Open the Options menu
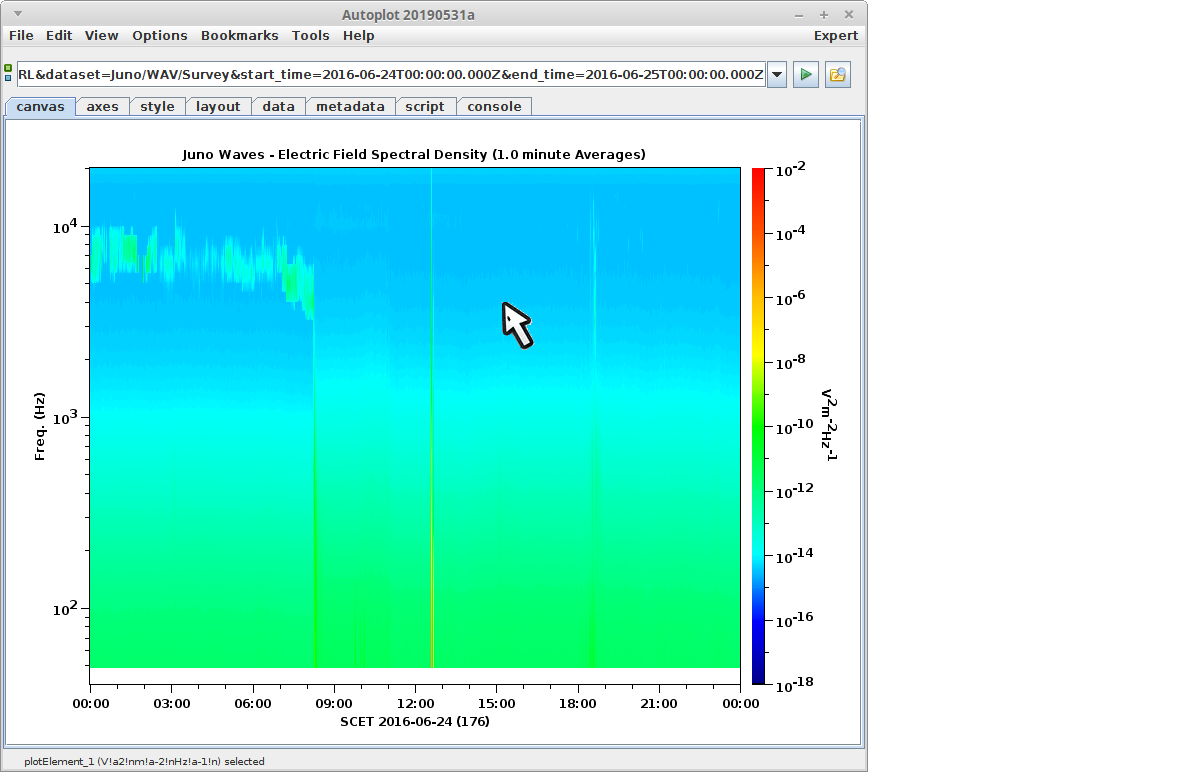The width and height of the screenshot is (1197, 772). [x=160, y=36]
